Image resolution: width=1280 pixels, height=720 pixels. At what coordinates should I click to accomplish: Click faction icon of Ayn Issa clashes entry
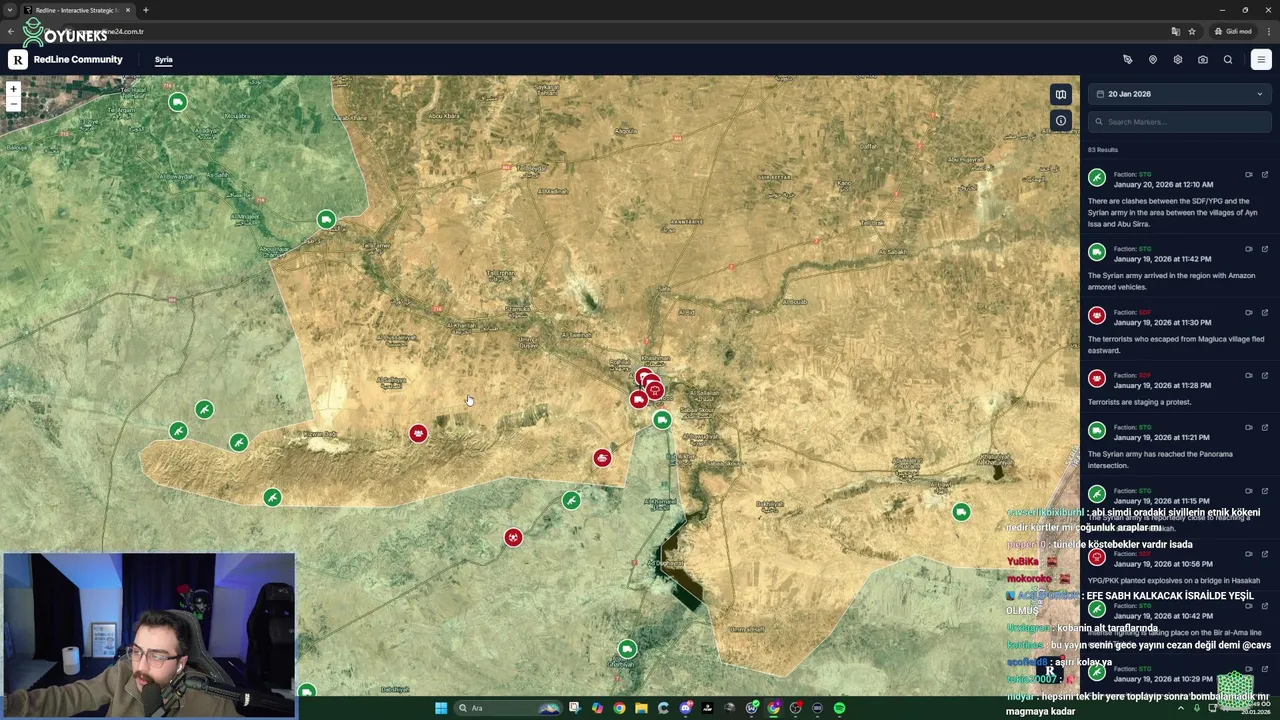pos(1097,178)
